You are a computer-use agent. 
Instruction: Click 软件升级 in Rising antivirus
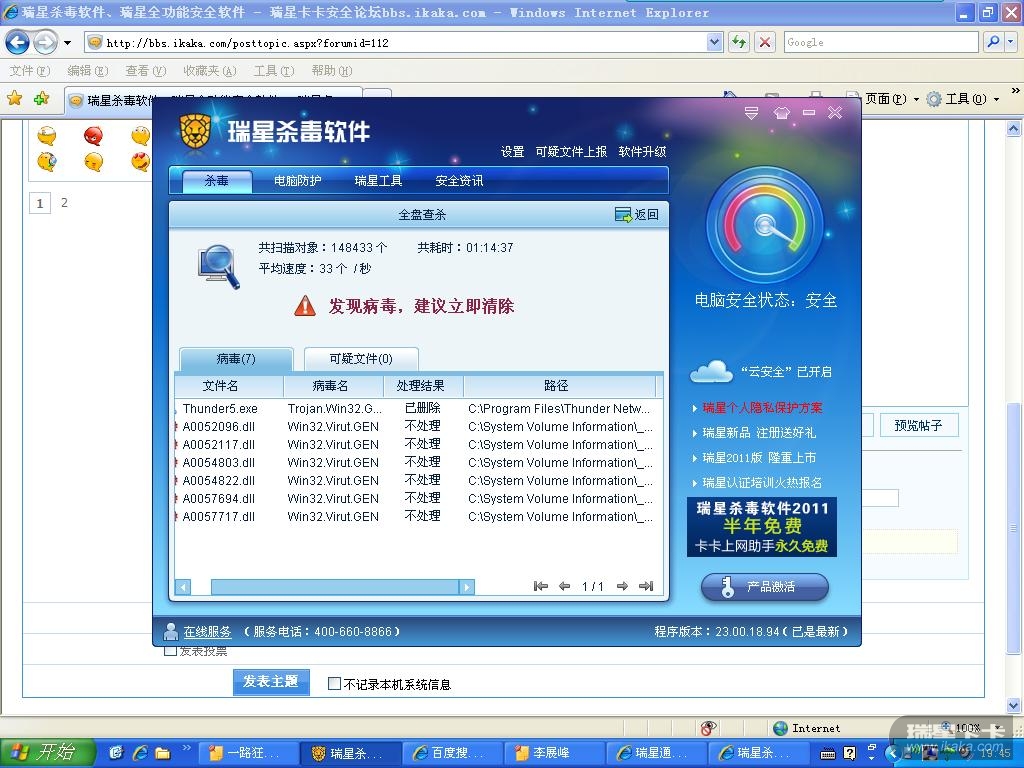click(642, 152)
